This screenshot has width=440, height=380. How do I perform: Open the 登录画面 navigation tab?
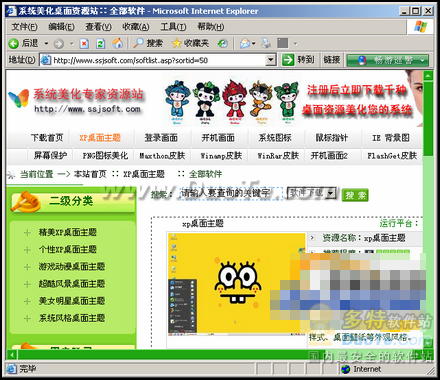coord(161,138)
